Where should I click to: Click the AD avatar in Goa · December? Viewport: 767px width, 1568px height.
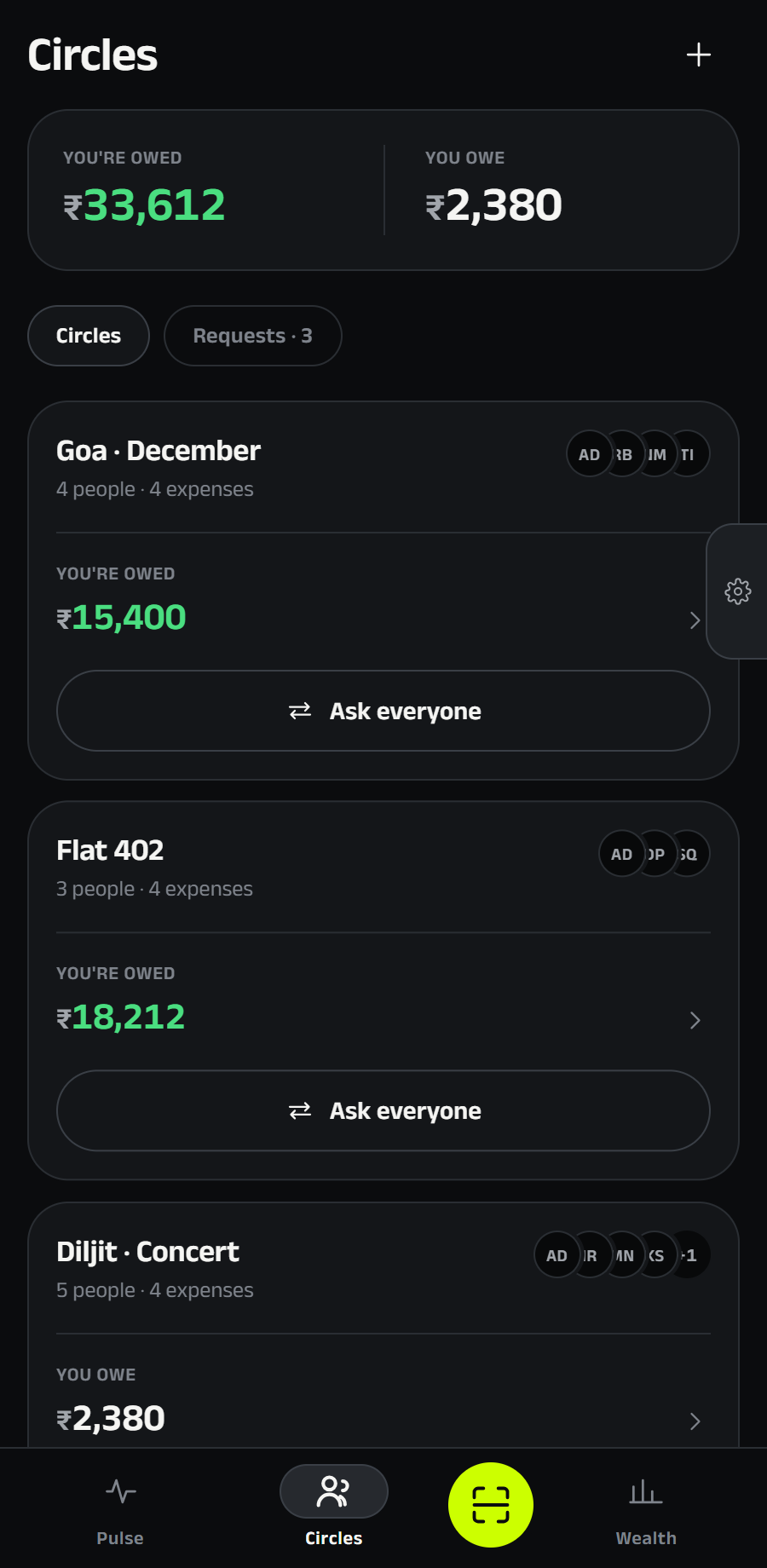pos(589,454)
